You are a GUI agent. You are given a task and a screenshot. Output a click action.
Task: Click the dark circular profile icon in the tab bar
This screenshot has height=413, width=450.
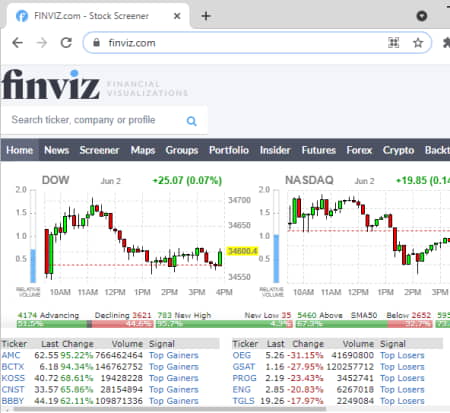coord(422,16)
